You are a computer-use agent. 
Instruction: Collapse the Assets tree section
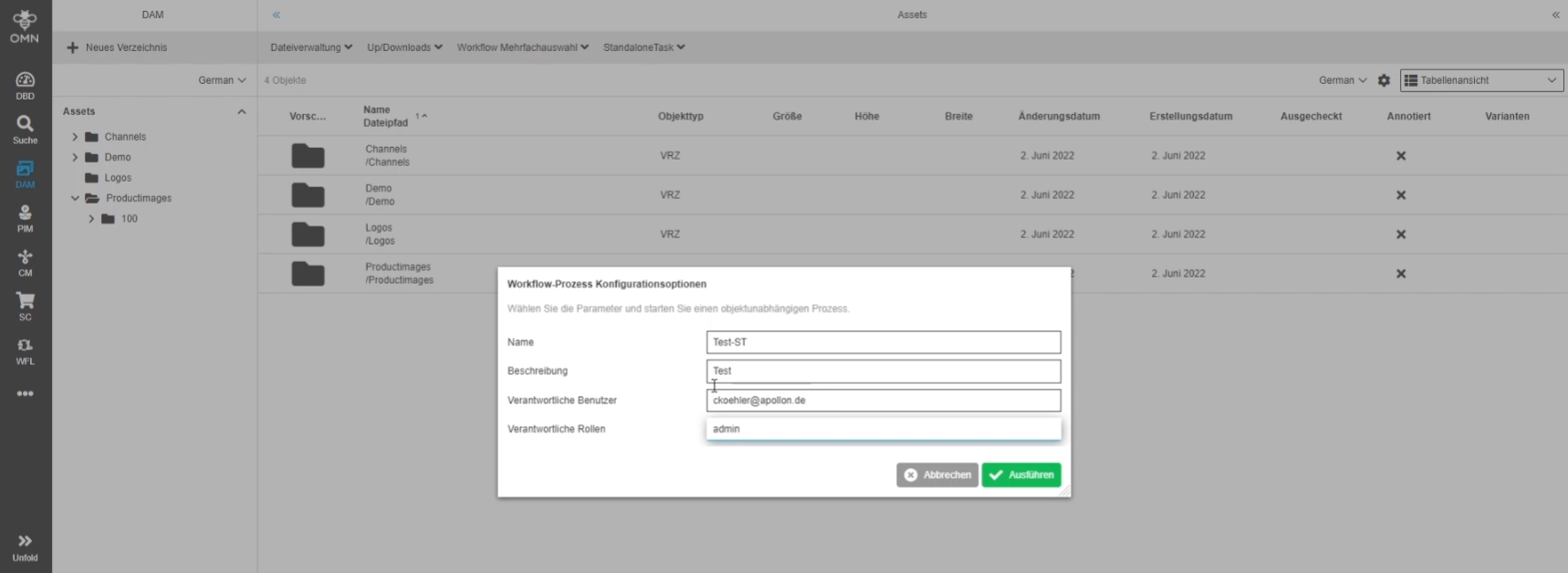click(x=242, y=111)
